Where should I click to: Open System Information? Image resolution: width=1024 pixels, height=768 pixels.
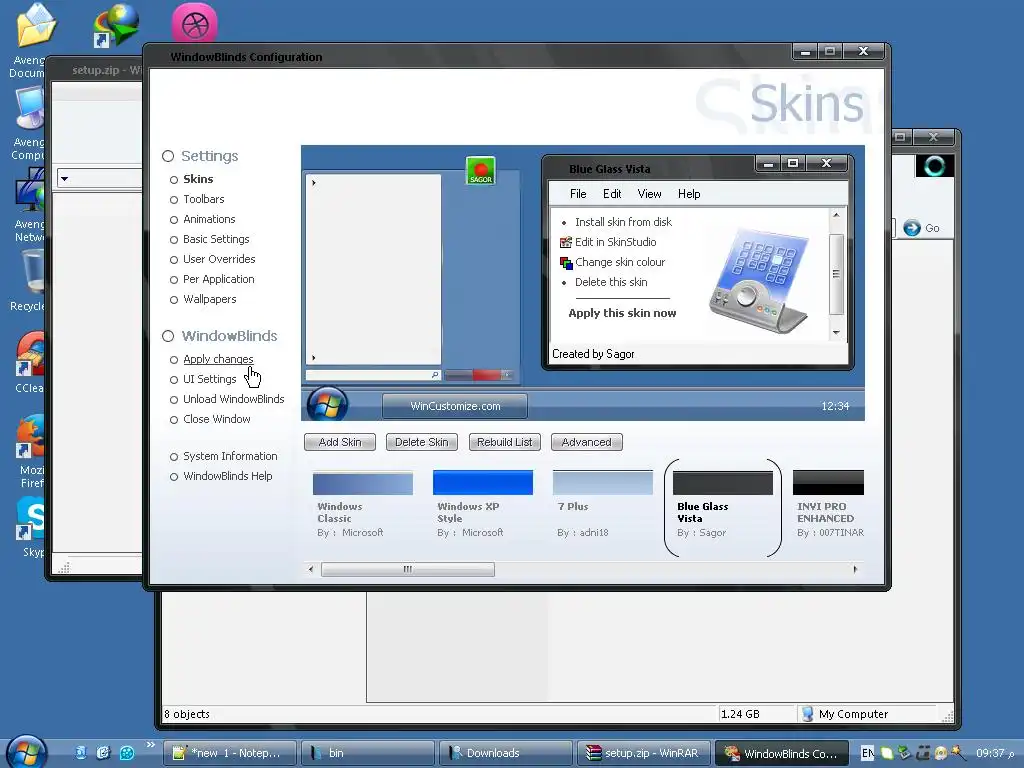click(230, 456)
